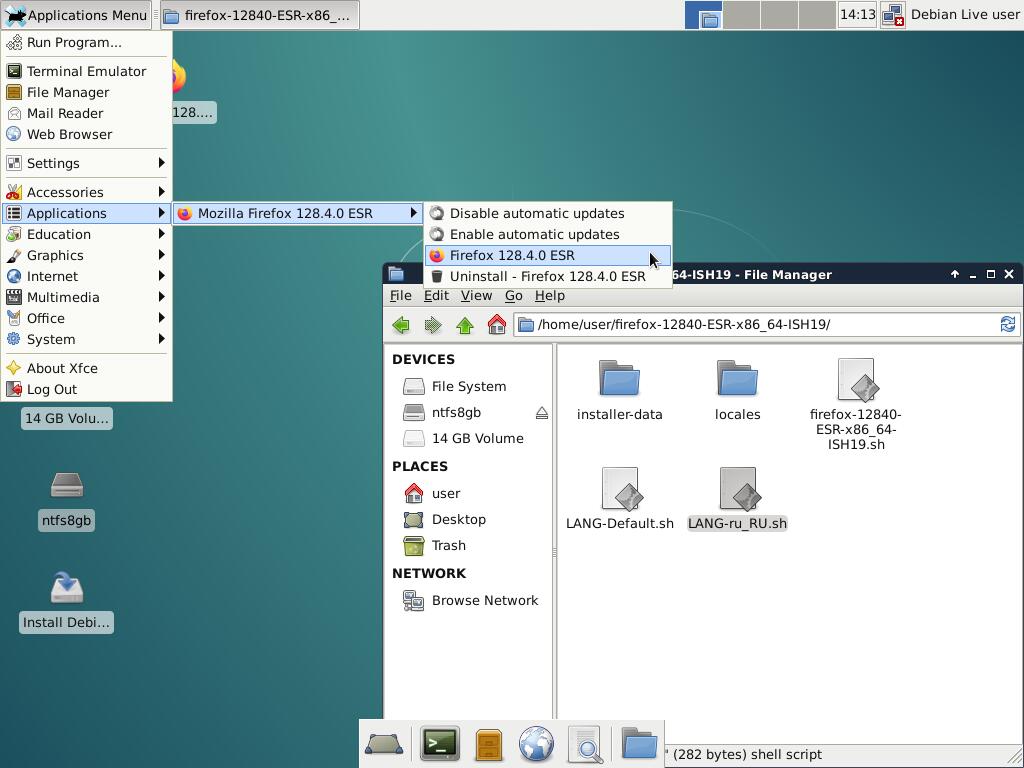Click the network status tray icon
The height and width of the screenshot is (768, 1024).
click(893, 15)
